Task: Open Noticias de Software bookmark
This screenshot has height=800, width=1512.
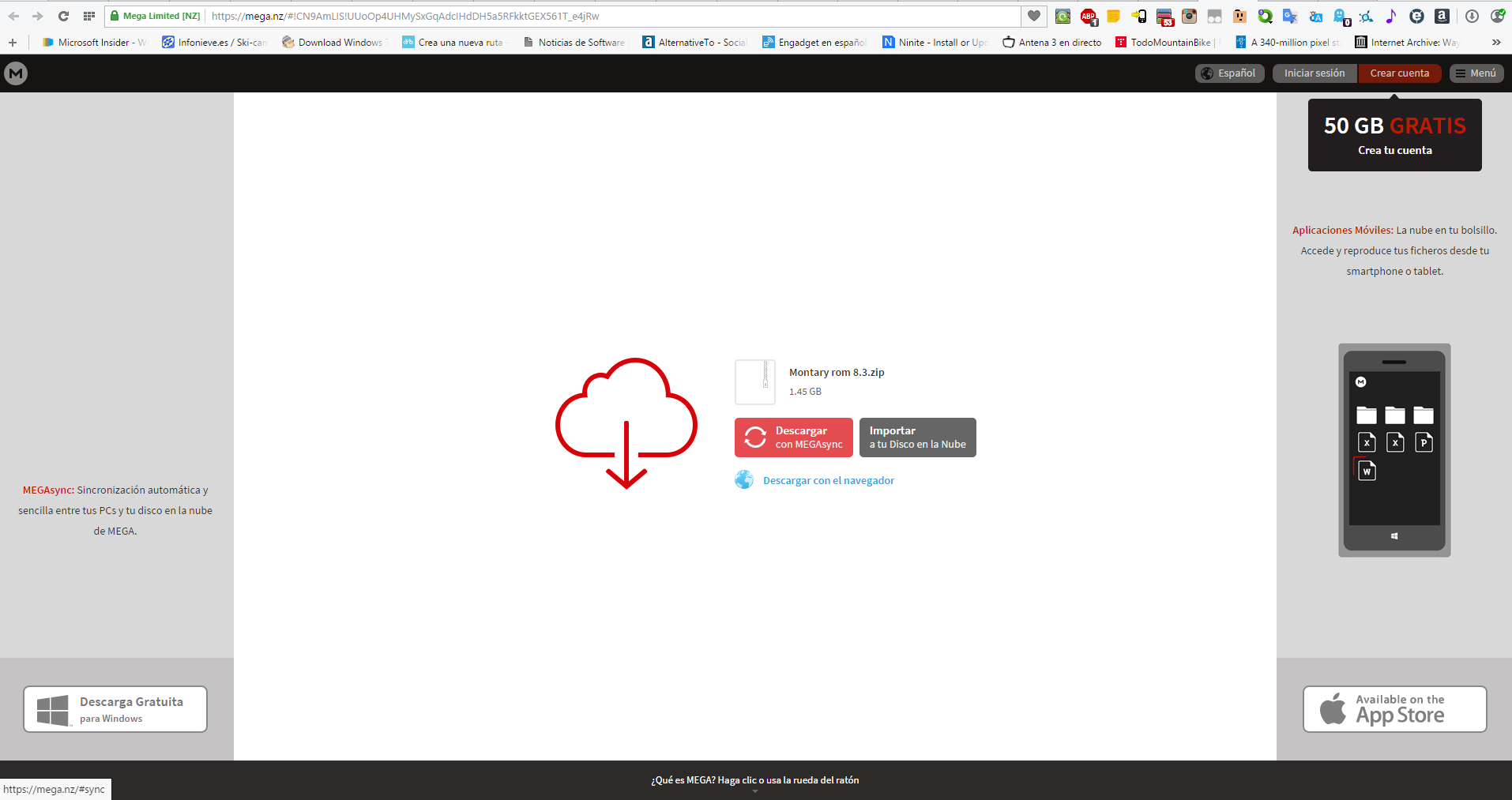Action: [x=574, y=42]
